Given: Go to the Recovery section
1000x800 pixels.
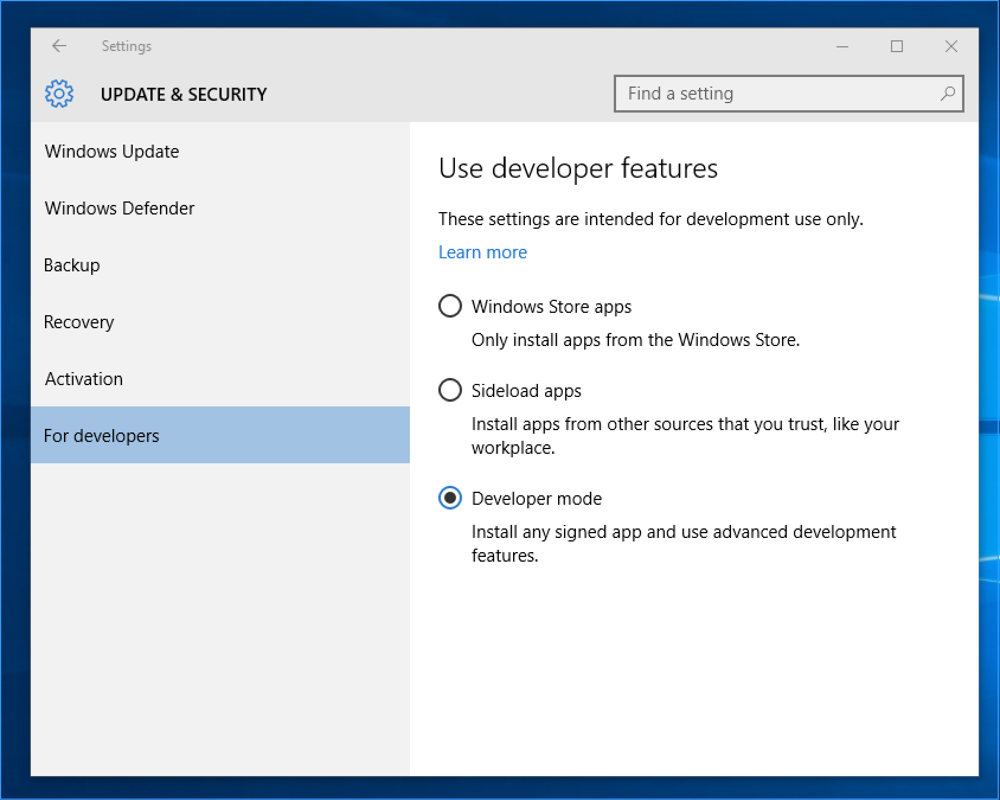Looking at the screenshot, I should point(220,322).
